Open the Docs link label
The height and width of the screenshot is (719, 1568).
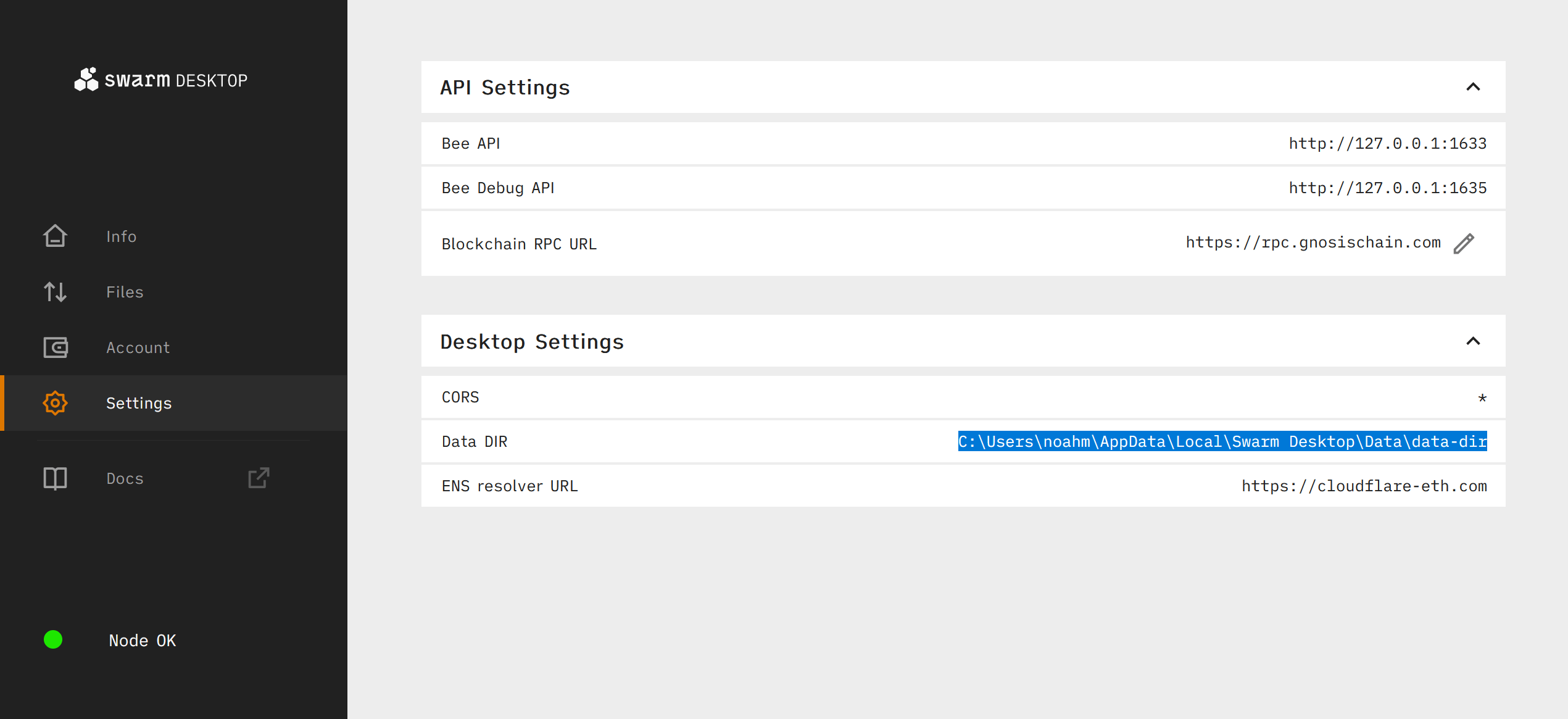[125, 478]
